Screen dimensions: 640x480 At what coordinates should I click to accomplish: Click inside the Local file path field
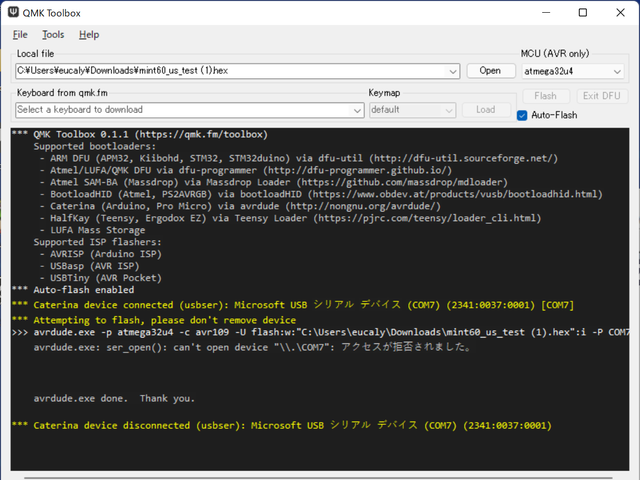(x=230, y=71)
